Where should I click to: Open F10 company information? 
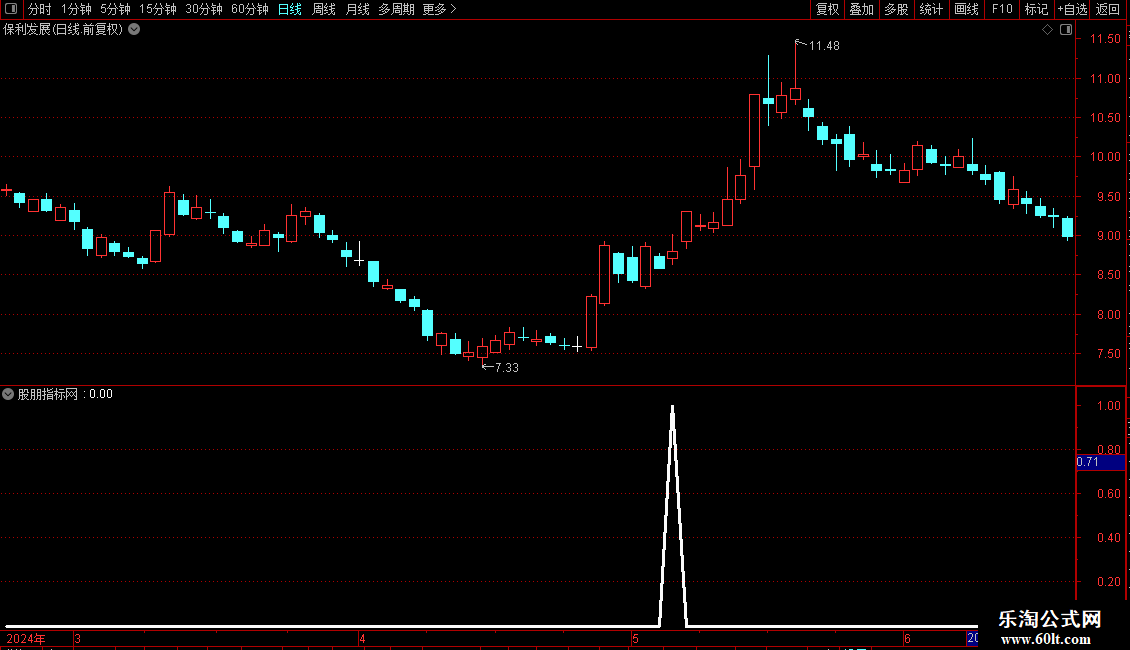click(1002, 9)
